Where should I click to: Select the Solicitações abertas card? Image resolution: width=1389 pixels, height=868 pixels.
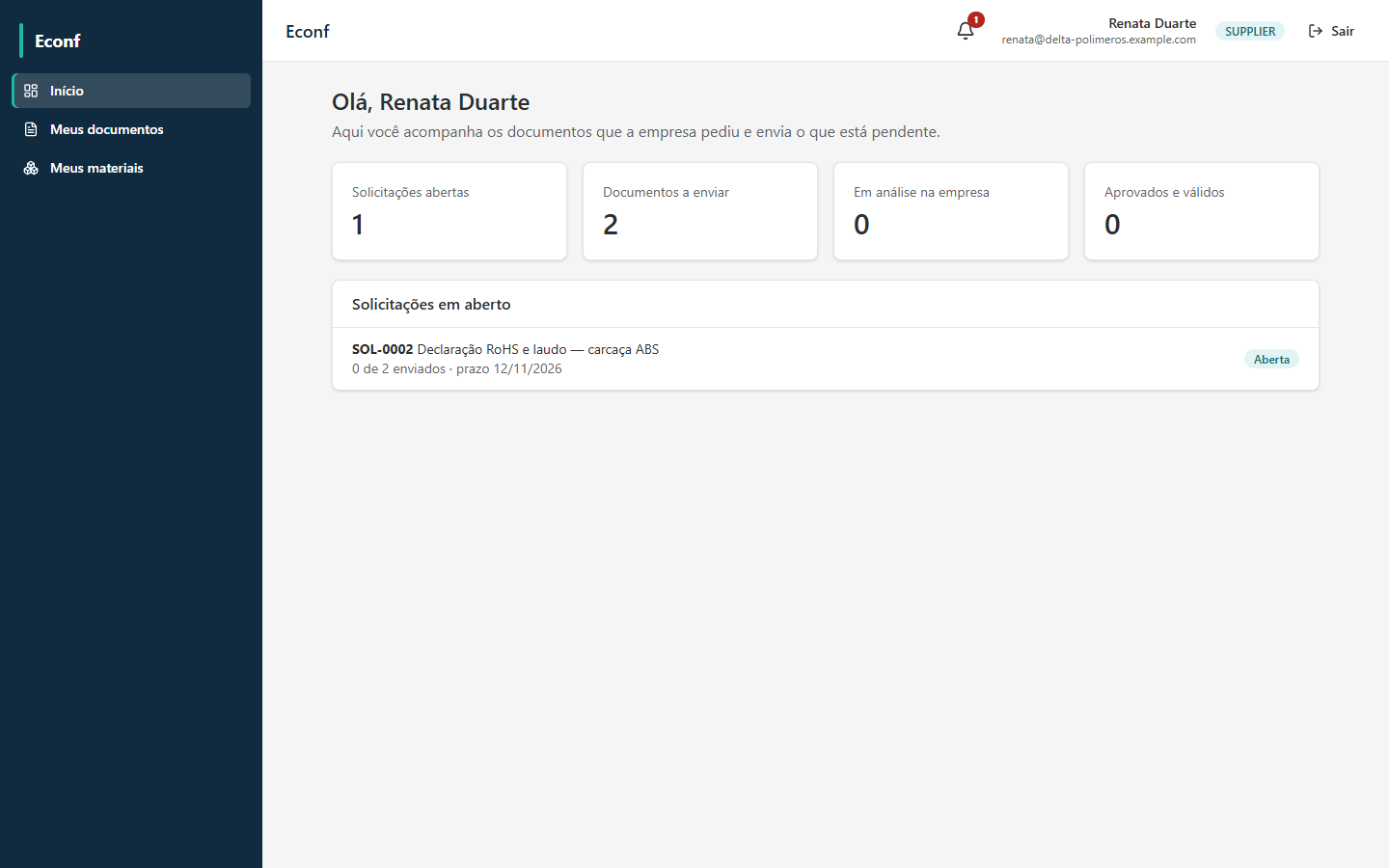click(x=449, y=211)
